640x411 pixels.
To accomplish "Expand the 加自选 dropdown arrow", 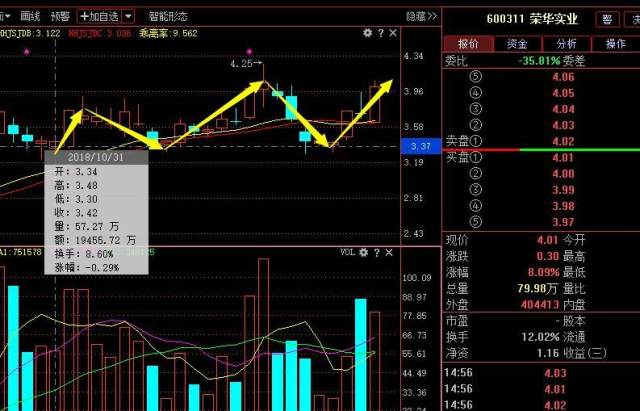I will pyautogui.click(x=128, y=16).
